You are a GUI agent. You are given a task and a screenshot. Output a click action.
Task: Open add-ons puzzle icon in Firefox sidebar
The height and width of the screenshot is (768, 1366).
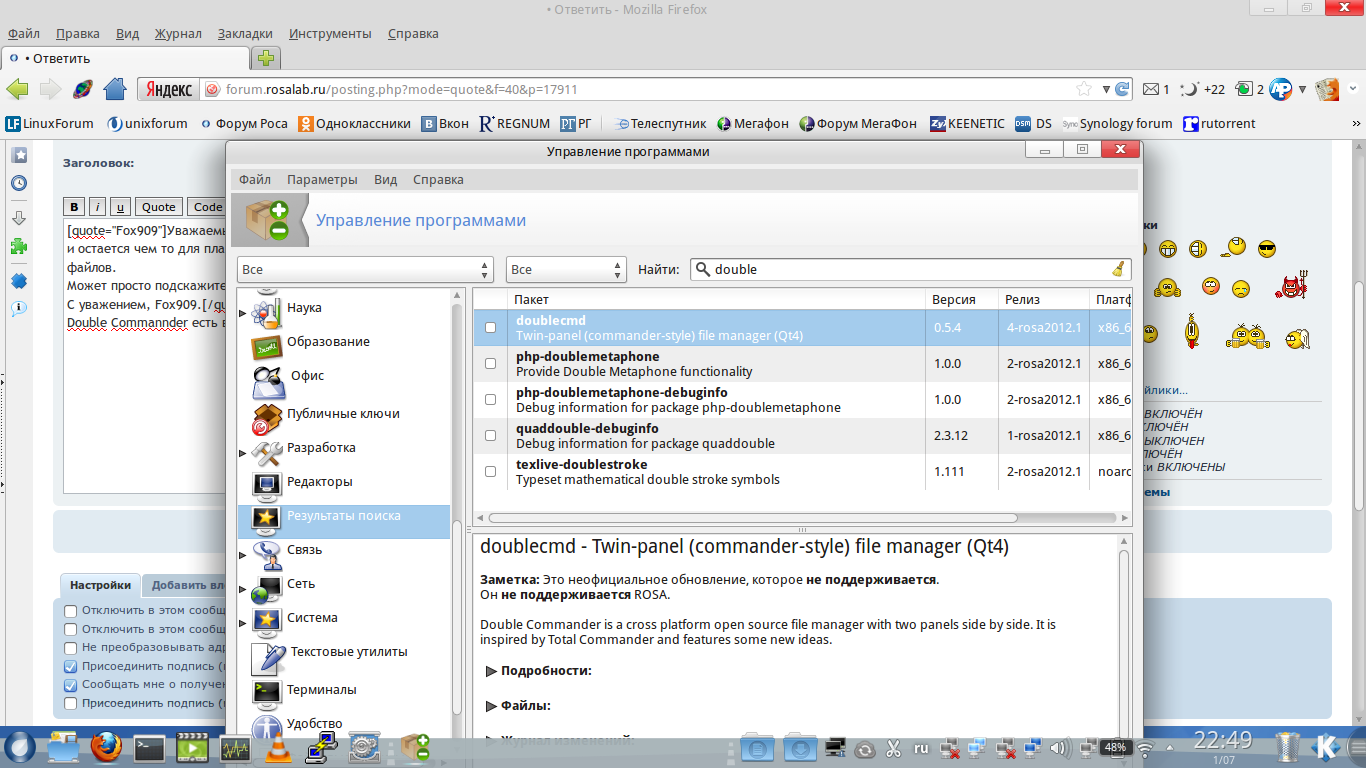click(x=18, y=246)
